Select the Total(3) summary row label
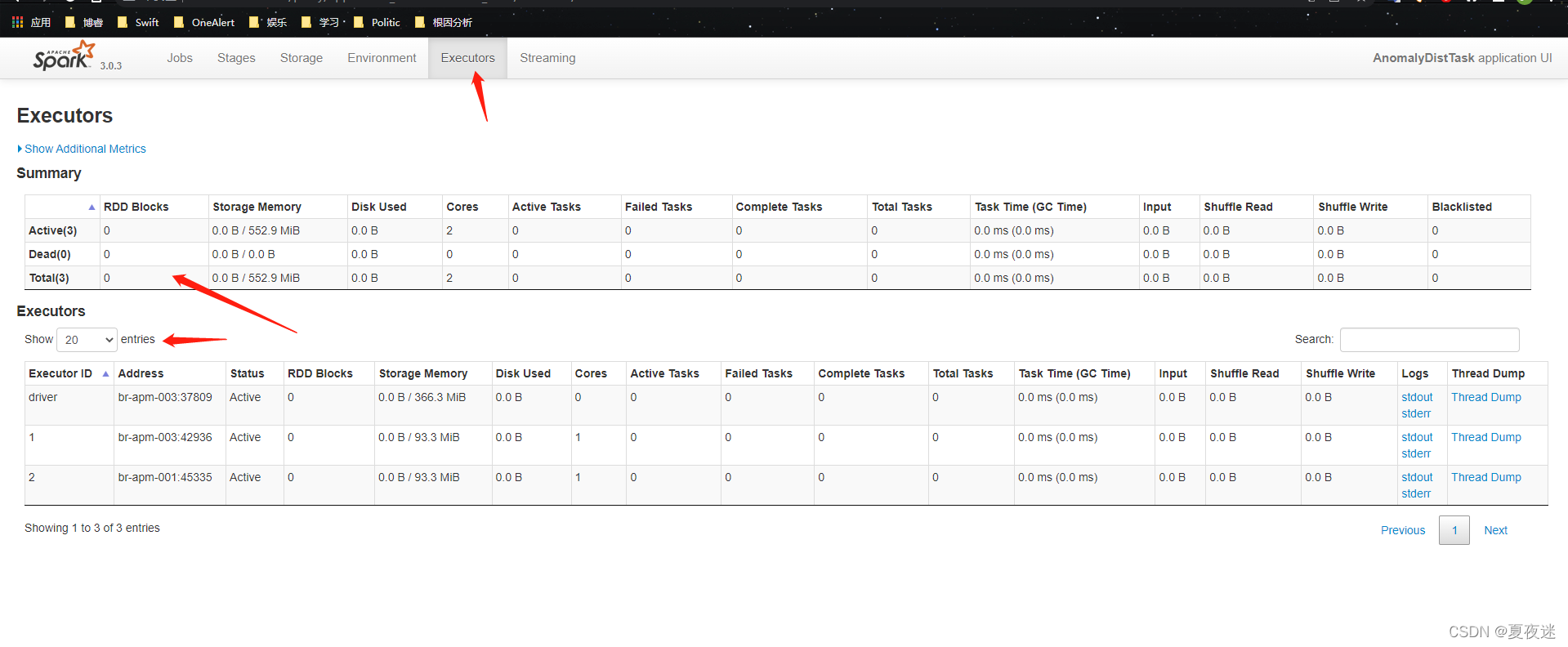Screen dimensions: 1568x647 (49, 278)
